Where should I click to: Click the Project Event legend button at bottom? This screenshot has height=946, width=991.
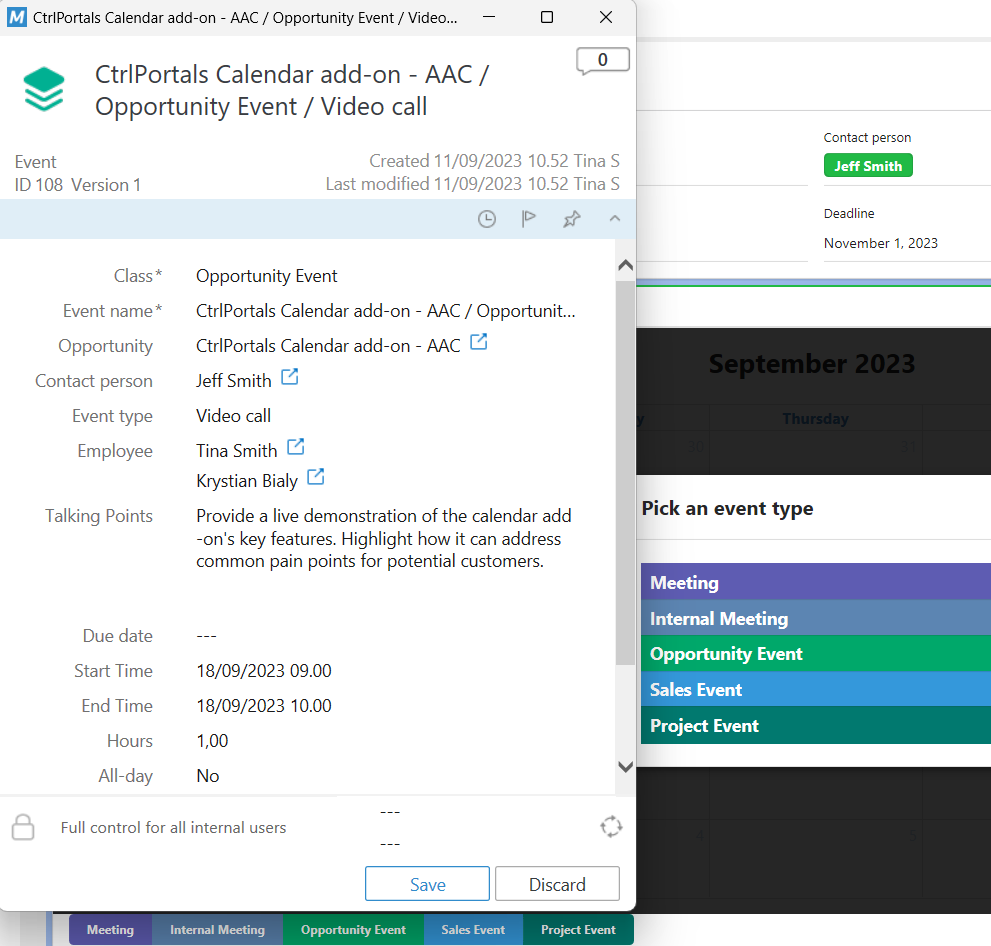click(x=578, y=930)
